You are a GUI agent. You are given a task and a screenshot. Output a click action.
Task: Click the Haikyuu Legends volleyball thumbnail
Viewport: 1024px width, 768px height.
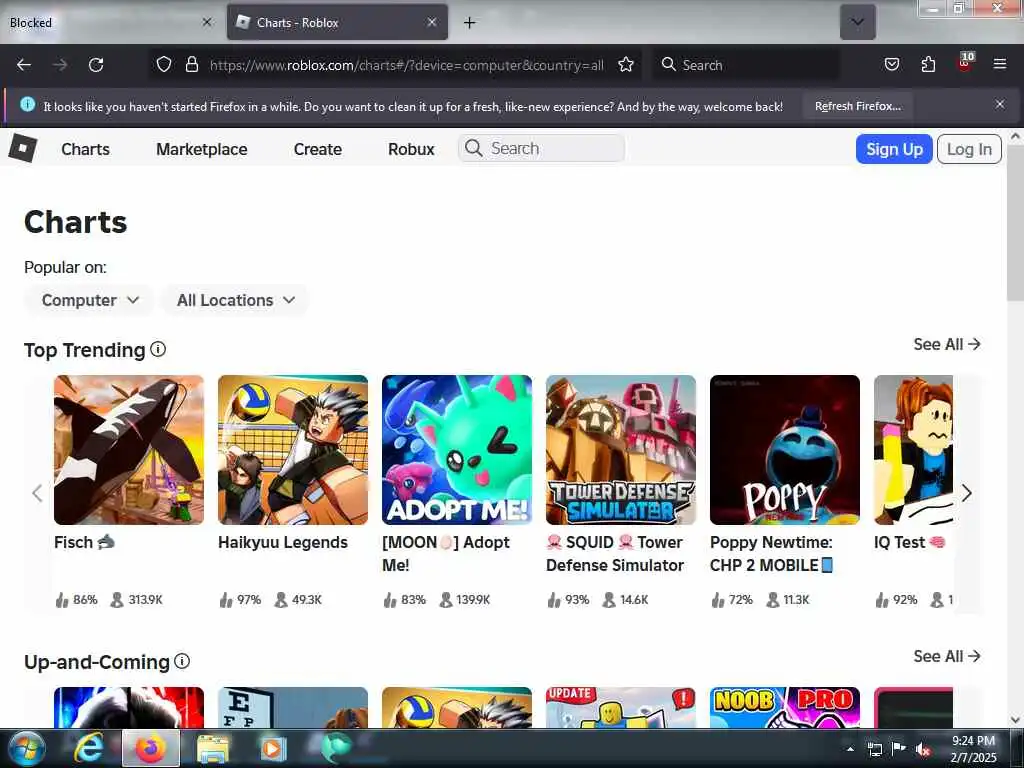(x=293, y=449)
